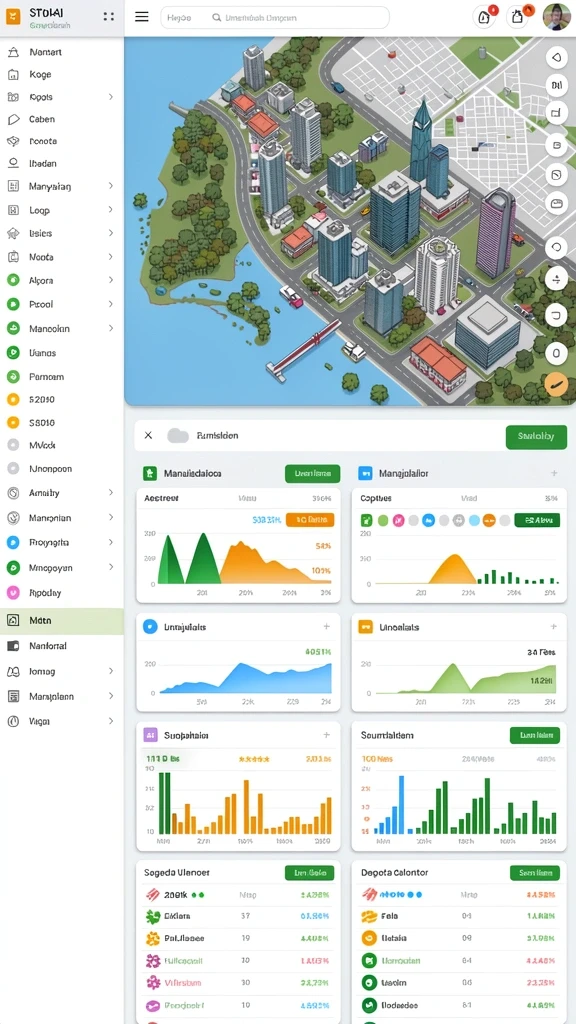Click the user profile avatar
Screen dimensions: 576x1024
(x=556, y=17)
